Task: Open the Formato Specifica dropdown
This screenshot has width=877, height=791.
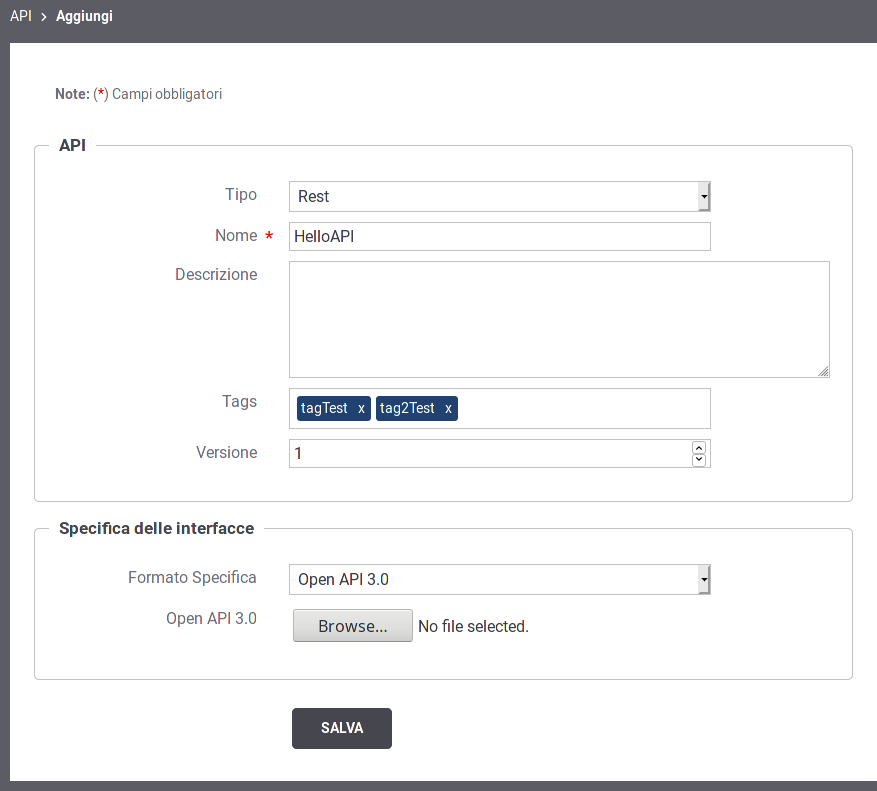Action: pyautogui.click(x=499, y=580)
